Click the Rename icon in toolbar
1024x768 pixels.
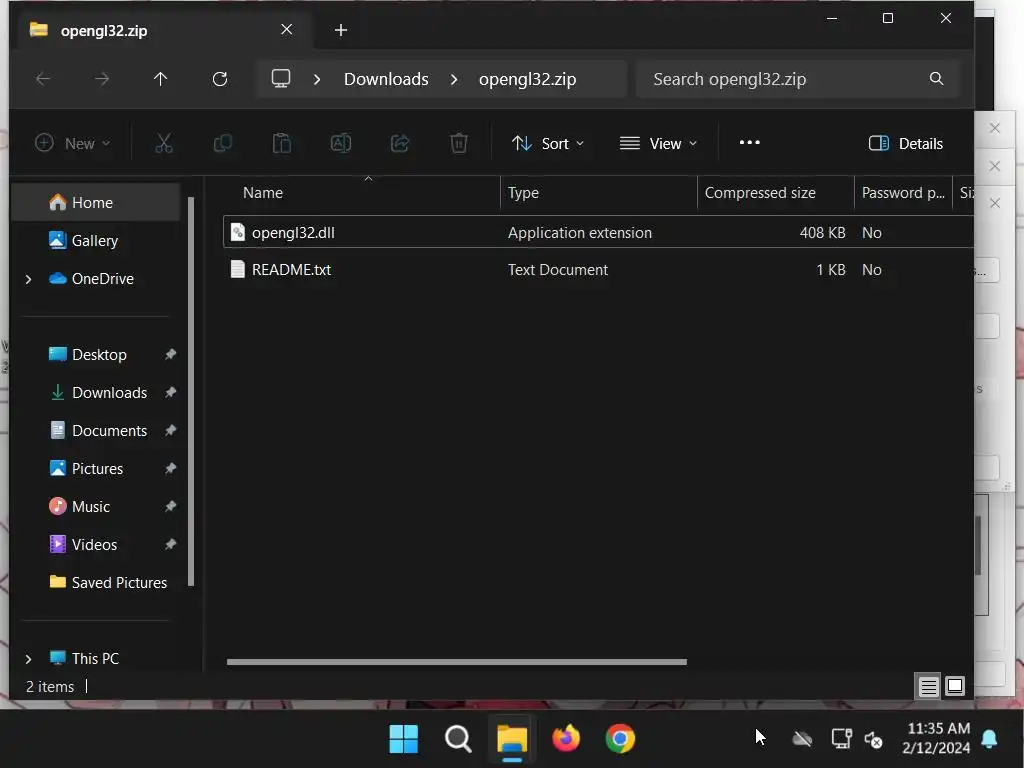click(341, 143)
